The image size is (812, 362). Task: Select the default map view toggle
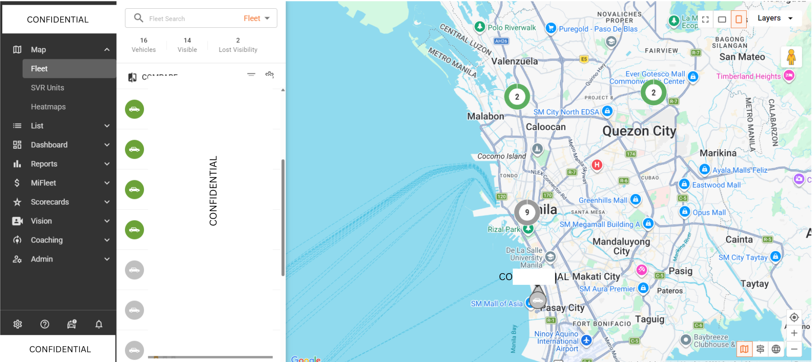click(x=744, y=349)
